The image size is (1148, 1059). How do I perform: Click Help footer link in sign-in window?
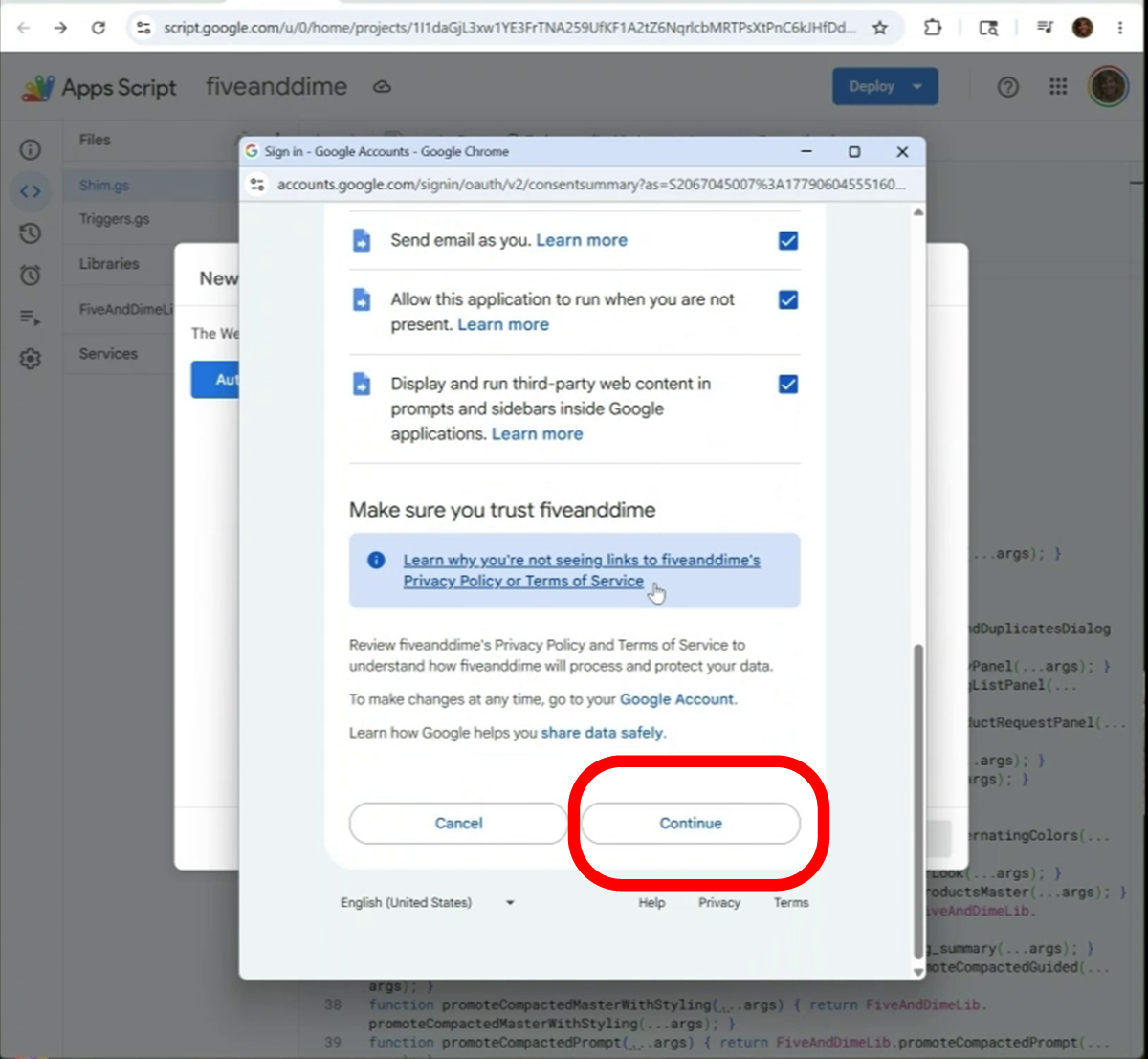pyautogui.click(x=651, y=902)
